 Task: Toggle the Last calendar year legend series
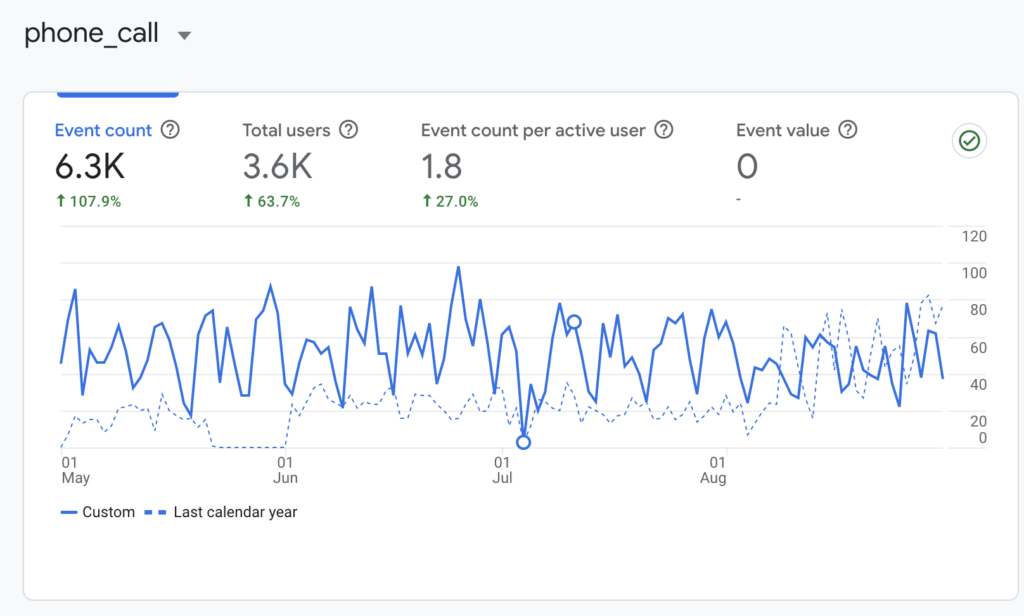tap(224, 512)
